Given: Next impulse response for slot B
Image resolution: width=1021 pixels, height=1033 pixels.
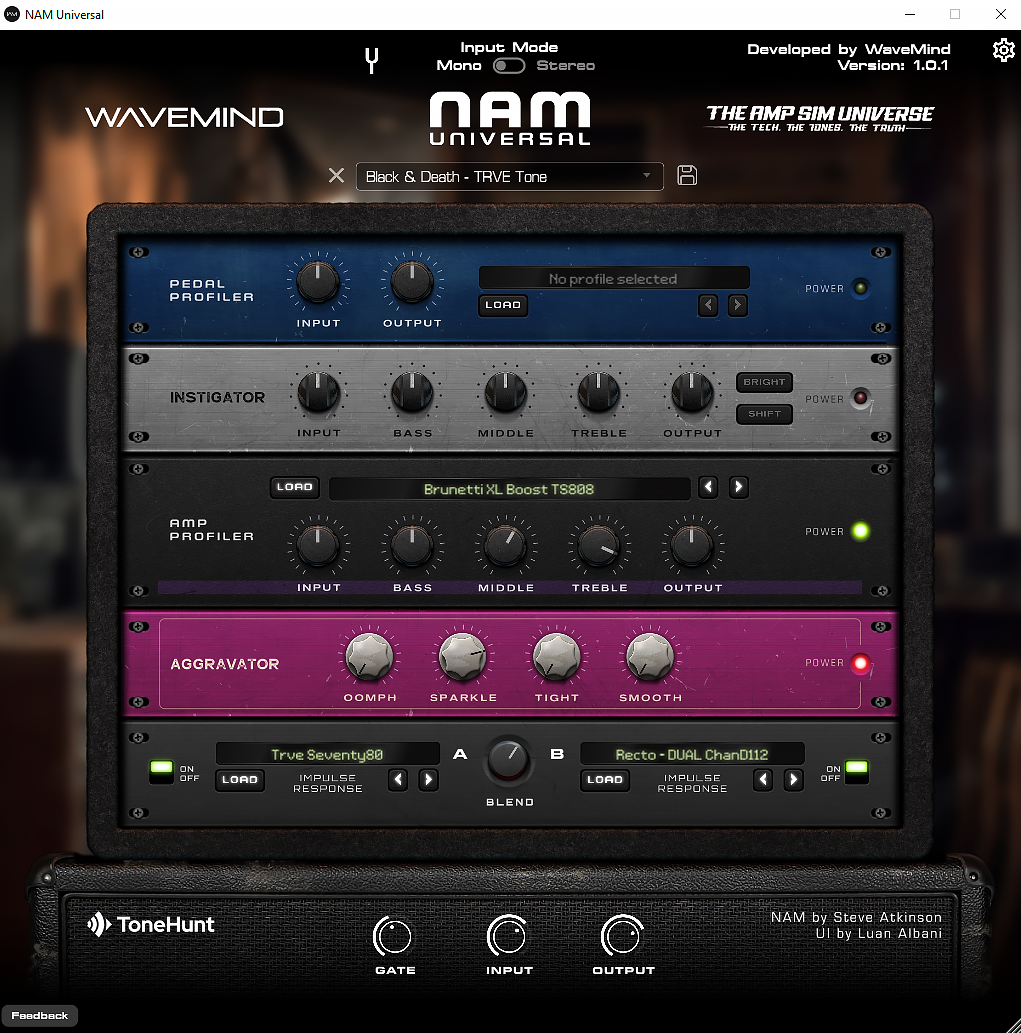Looking at the screenshot, I should (x=793, y=780).
